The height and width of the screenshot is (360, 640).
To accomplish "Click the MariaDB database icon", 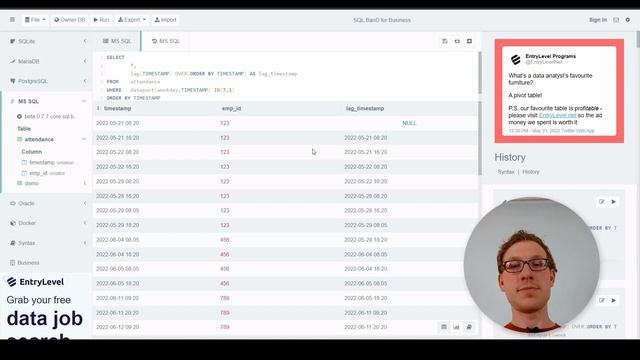I will (13, 61).
